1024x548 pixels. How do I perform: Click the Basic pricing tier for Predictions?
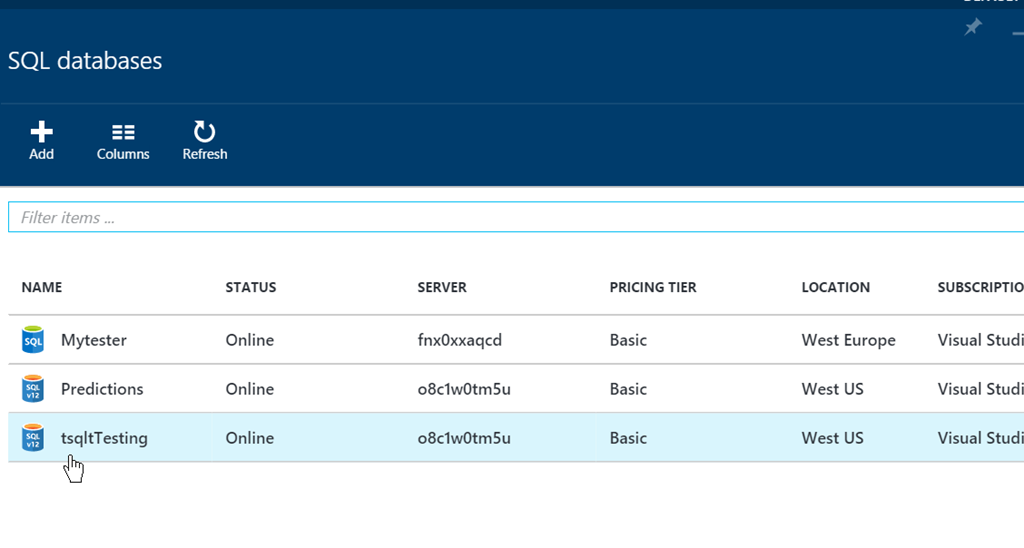pos(628,389)
